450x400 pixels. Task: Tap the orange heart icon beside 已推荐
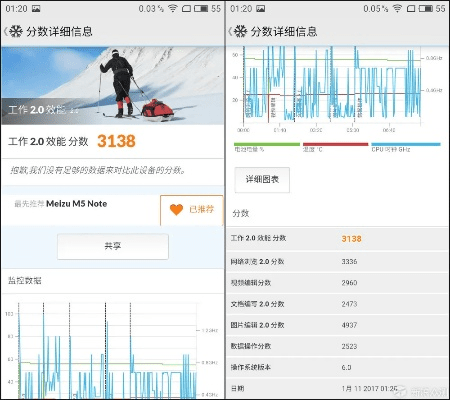(x=176, y=209)
